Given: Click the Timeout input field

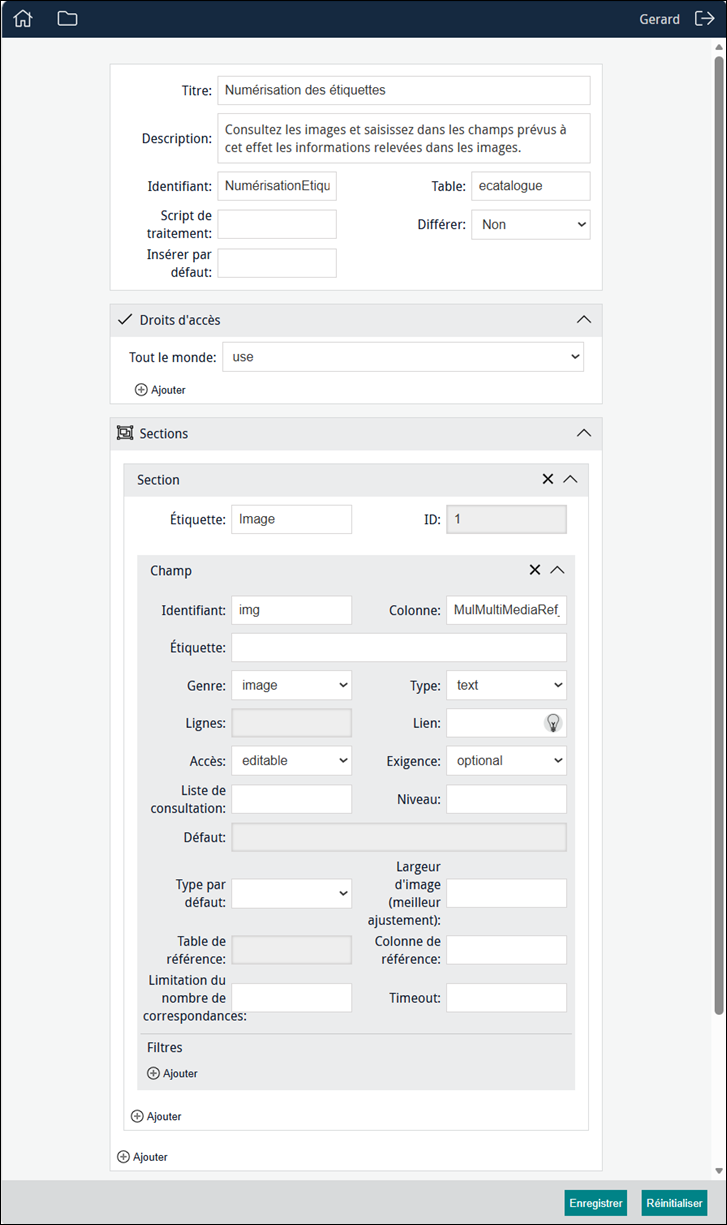Looking at the screenshot, I should pyautogui.click(x=506, y=998).
